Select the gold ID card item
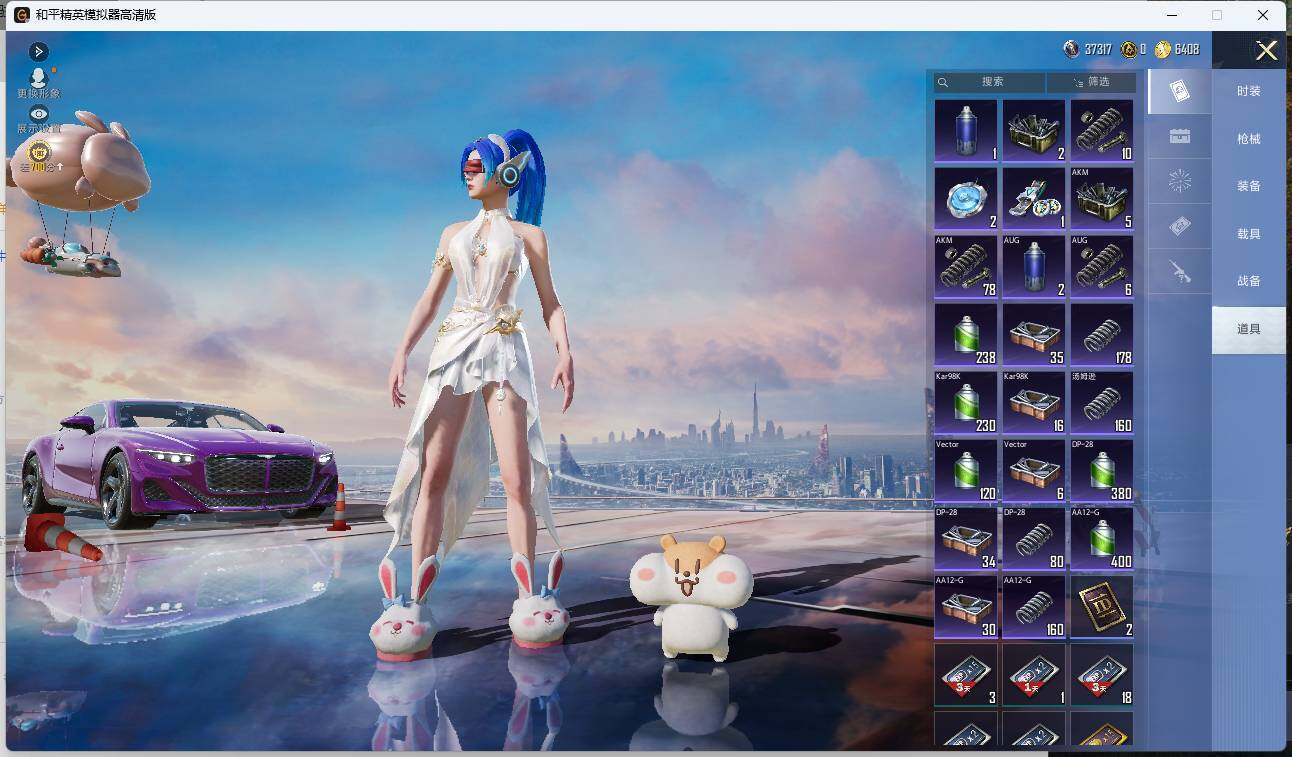Image resolution: width=1292 pixels, height=757 pixels. click(1102, 606)
